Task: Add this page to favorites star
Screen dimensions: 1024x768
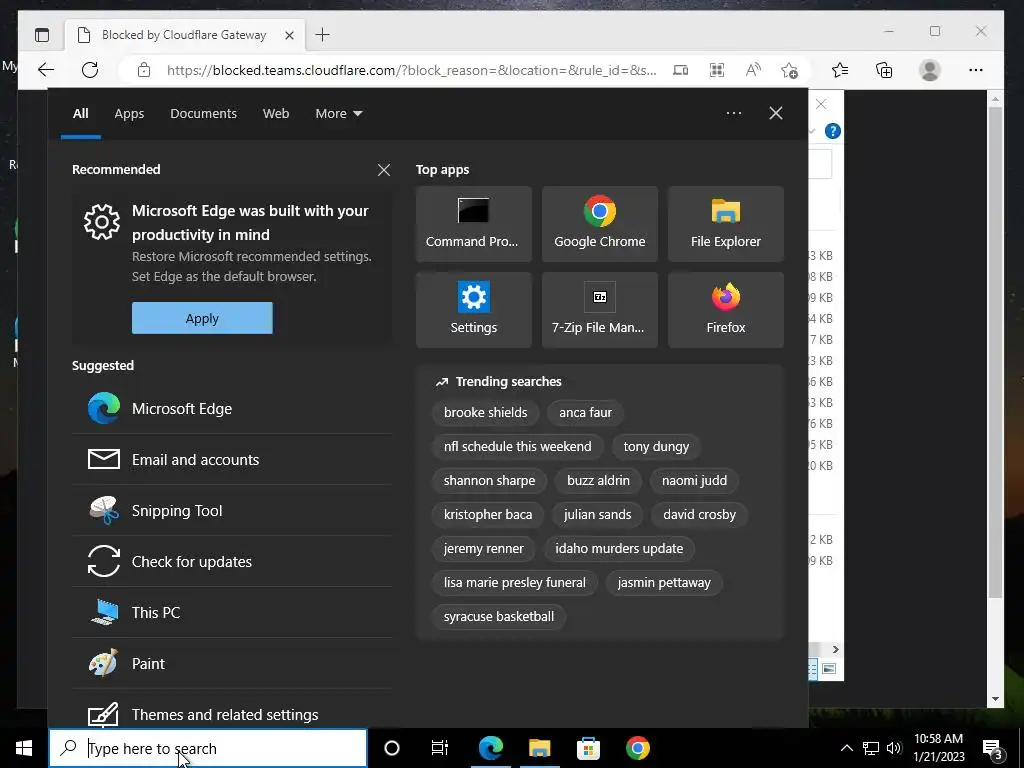Action: 790,70
